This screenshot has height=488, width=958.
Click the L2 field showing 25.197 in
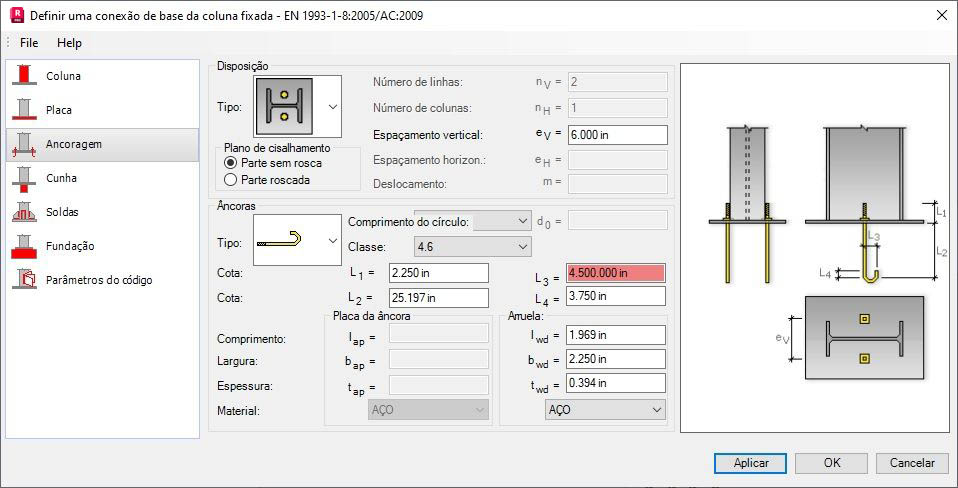439,297
